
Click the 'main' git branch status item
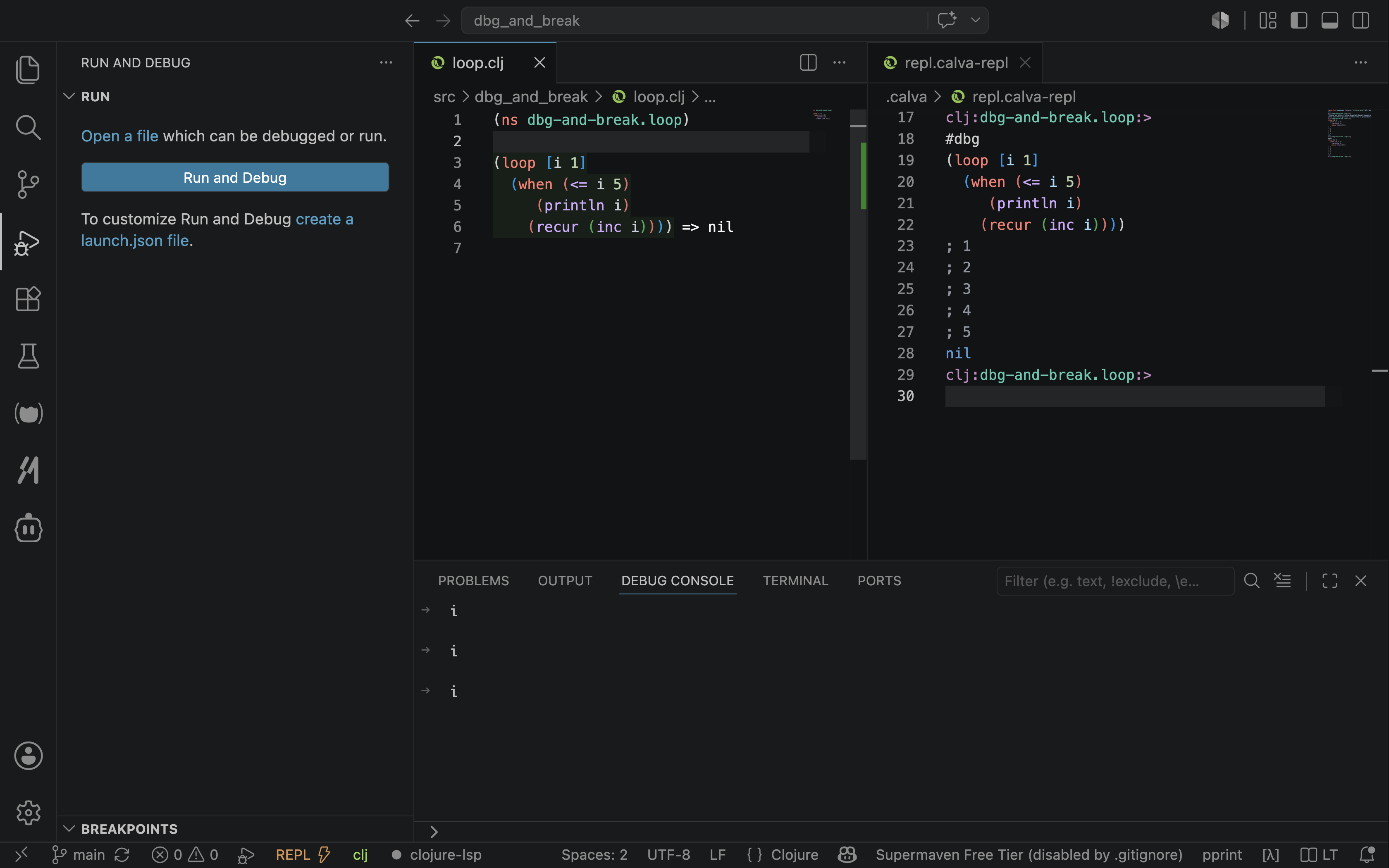pos(78,855)
